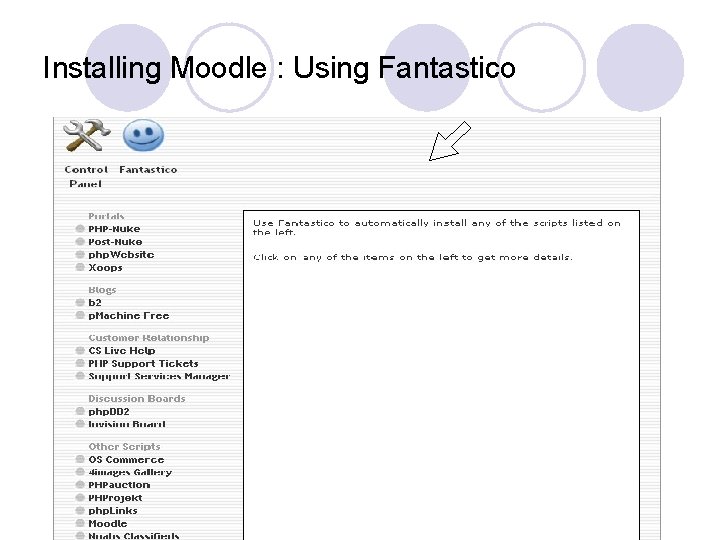720x540 pixels.
Task: Click the bullet beside Support Services Manager
Action: click(x=80, y=376)
